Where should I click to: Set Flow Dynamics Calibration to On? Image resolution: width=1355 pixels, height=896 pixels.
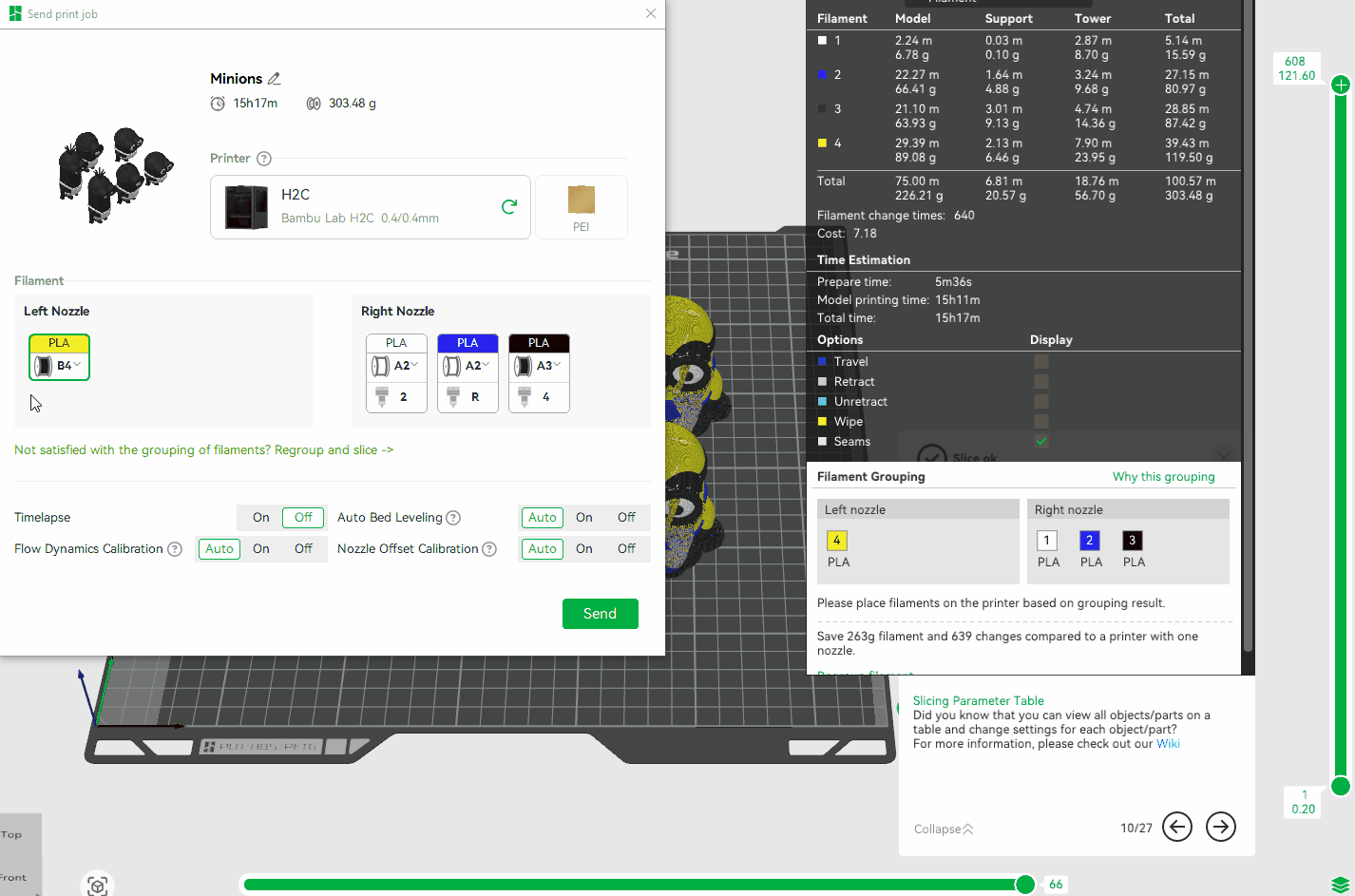pos(261,549)
